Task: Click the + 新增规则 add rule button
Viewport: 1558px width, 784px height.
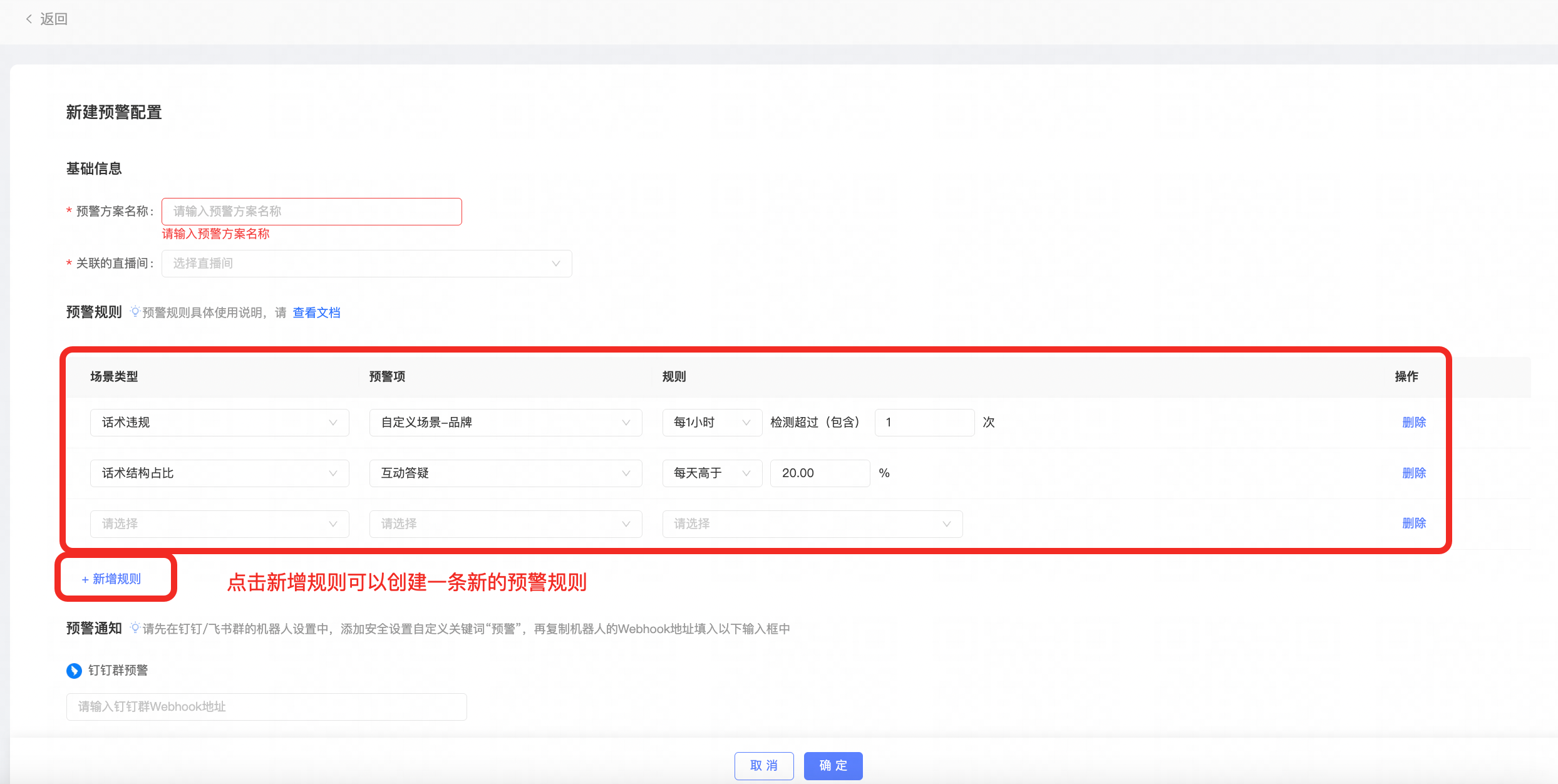Action: 111,579
